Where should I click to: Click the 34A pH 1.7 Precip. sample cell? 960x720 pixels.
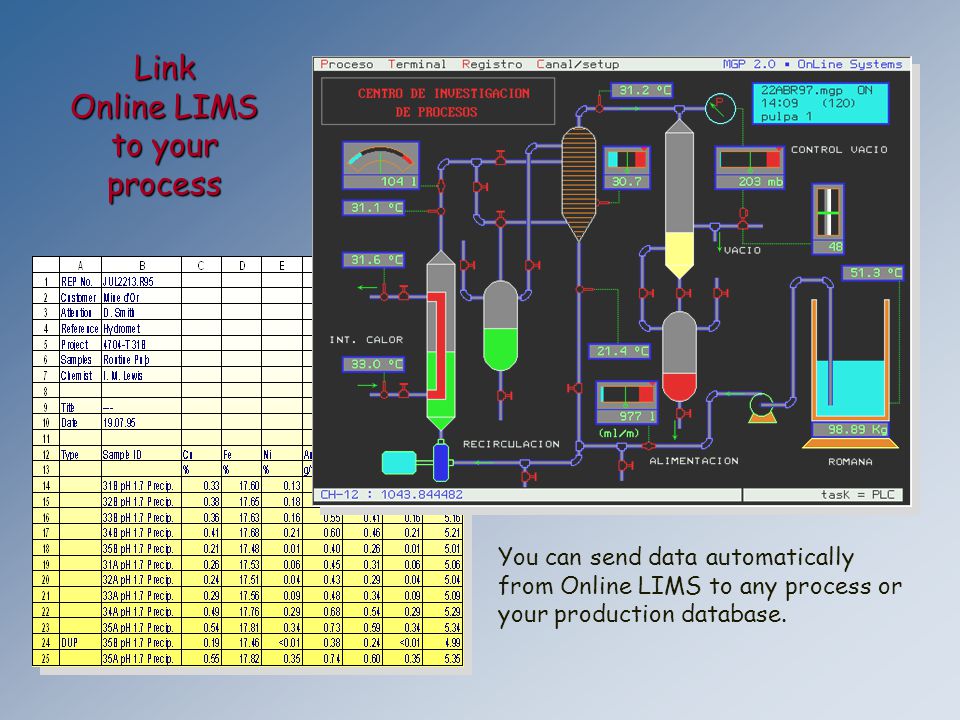pyautogui.click(x=141, y=612)
